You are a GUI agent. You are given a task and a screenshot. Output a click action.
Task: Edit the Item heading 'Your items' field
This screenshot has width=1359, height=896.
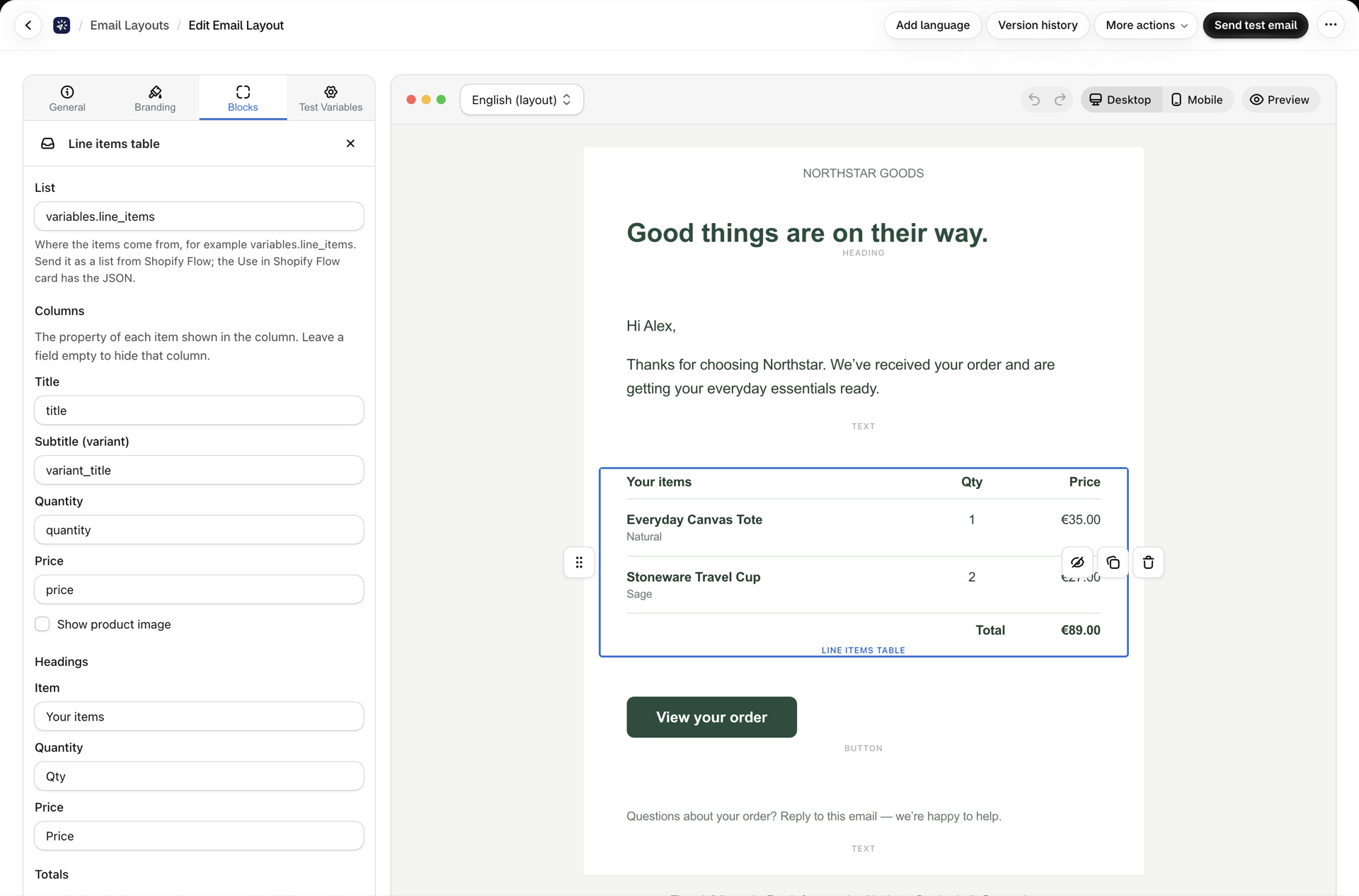[x=199, y=716]
